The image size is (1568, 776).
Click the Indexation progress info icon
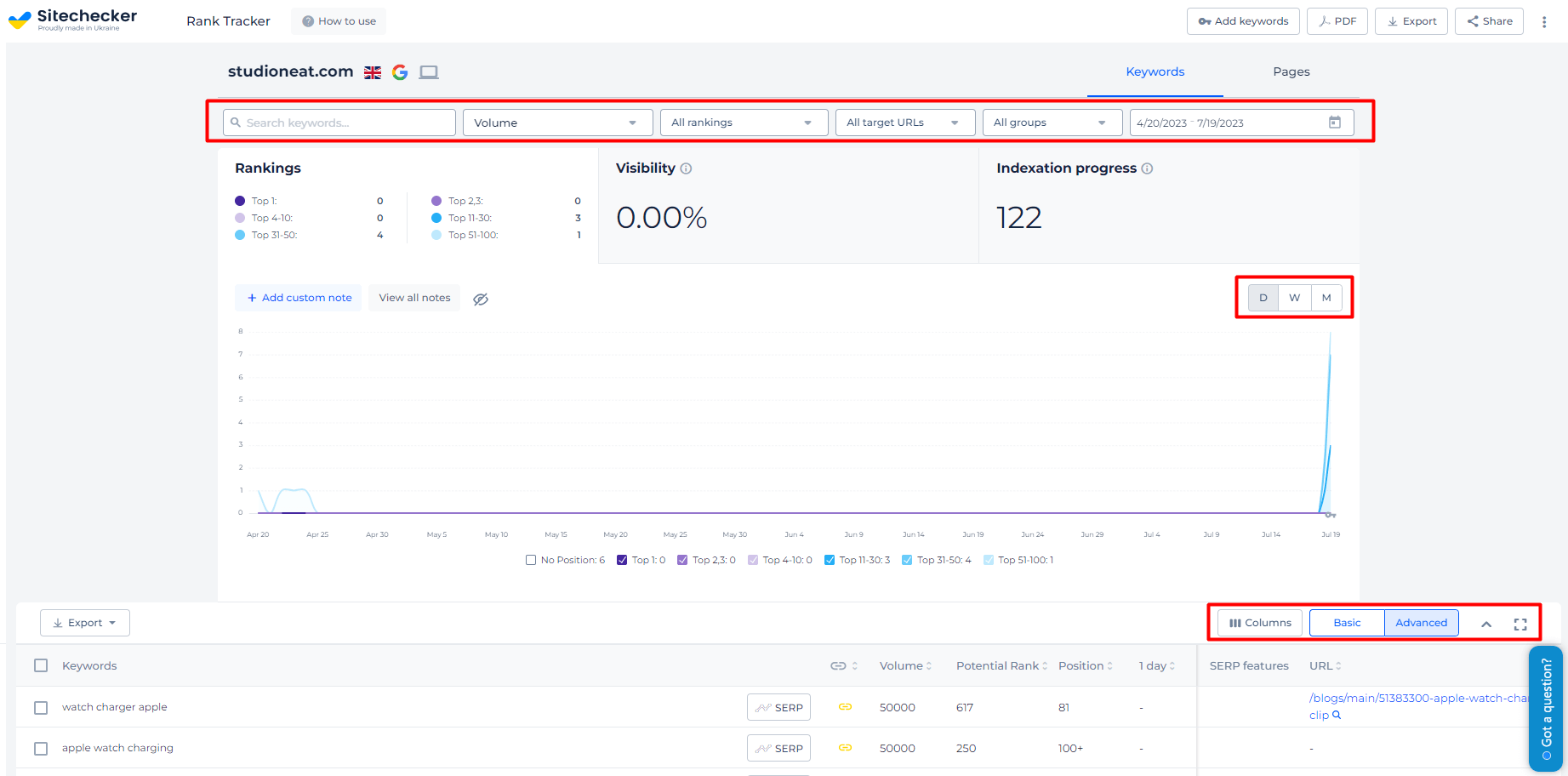[x=1147, y=168]
